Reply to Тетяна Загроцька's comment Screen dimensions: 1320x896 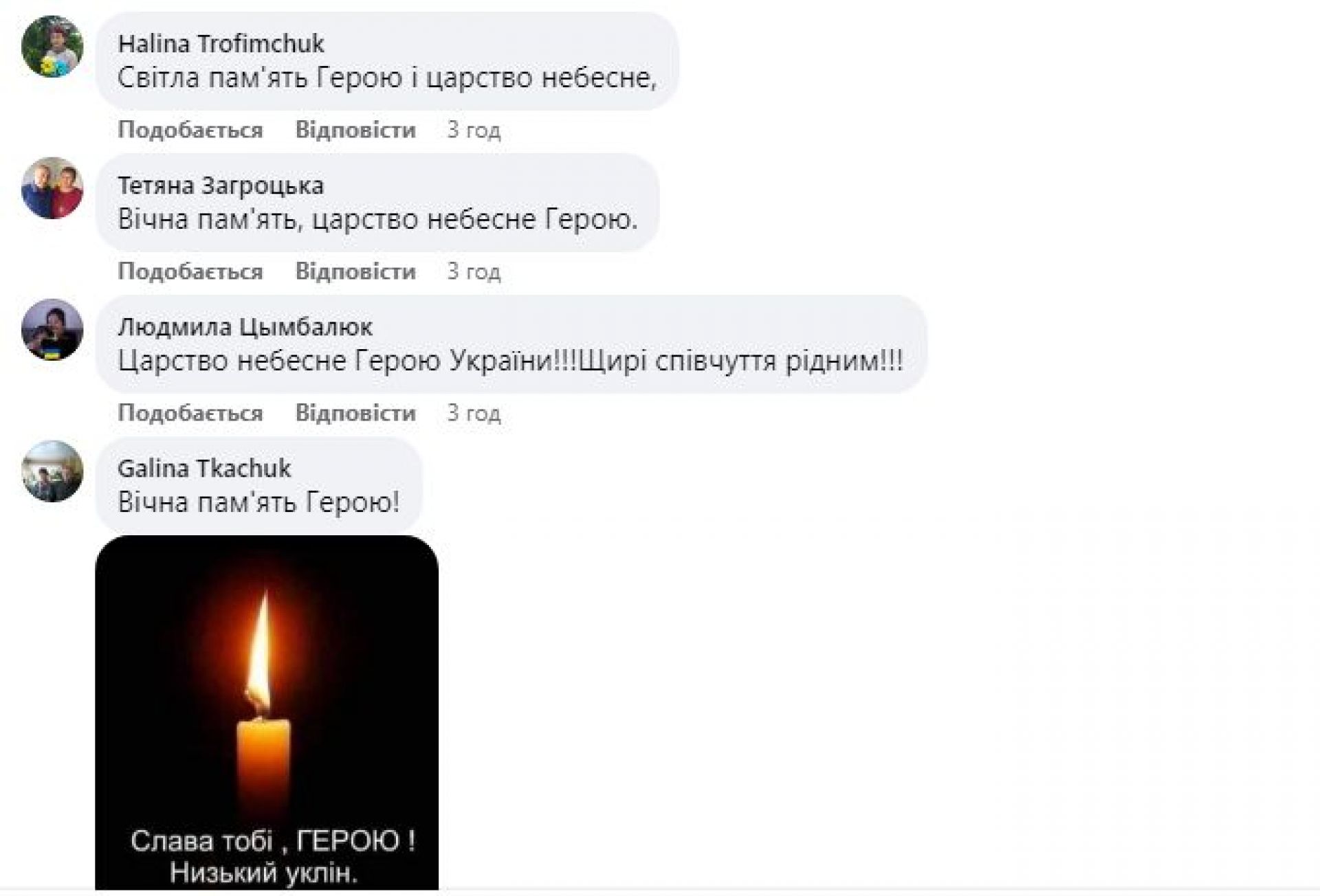pyautogui.click(x=355, y=271)
